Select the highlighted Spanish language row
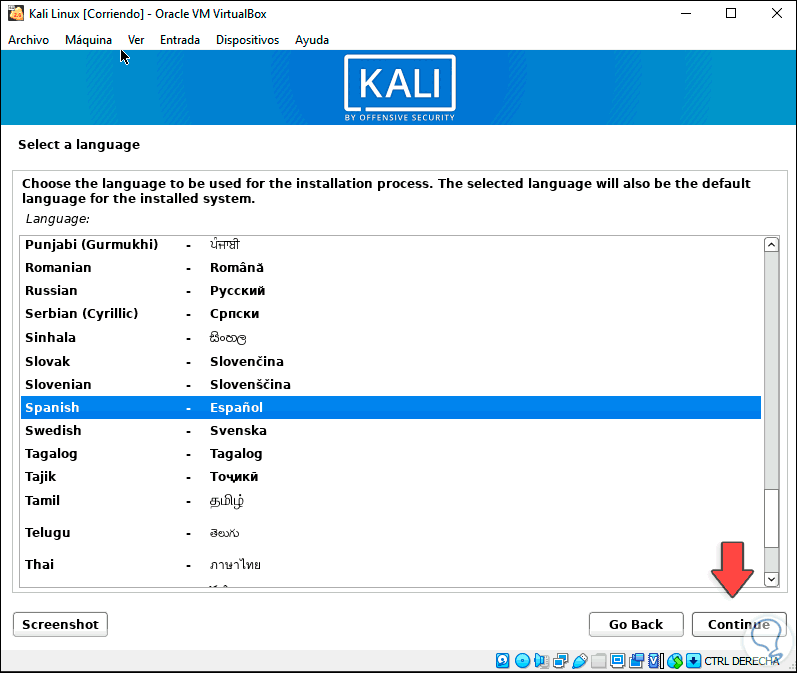797x673 pixels. click(391, 408)
